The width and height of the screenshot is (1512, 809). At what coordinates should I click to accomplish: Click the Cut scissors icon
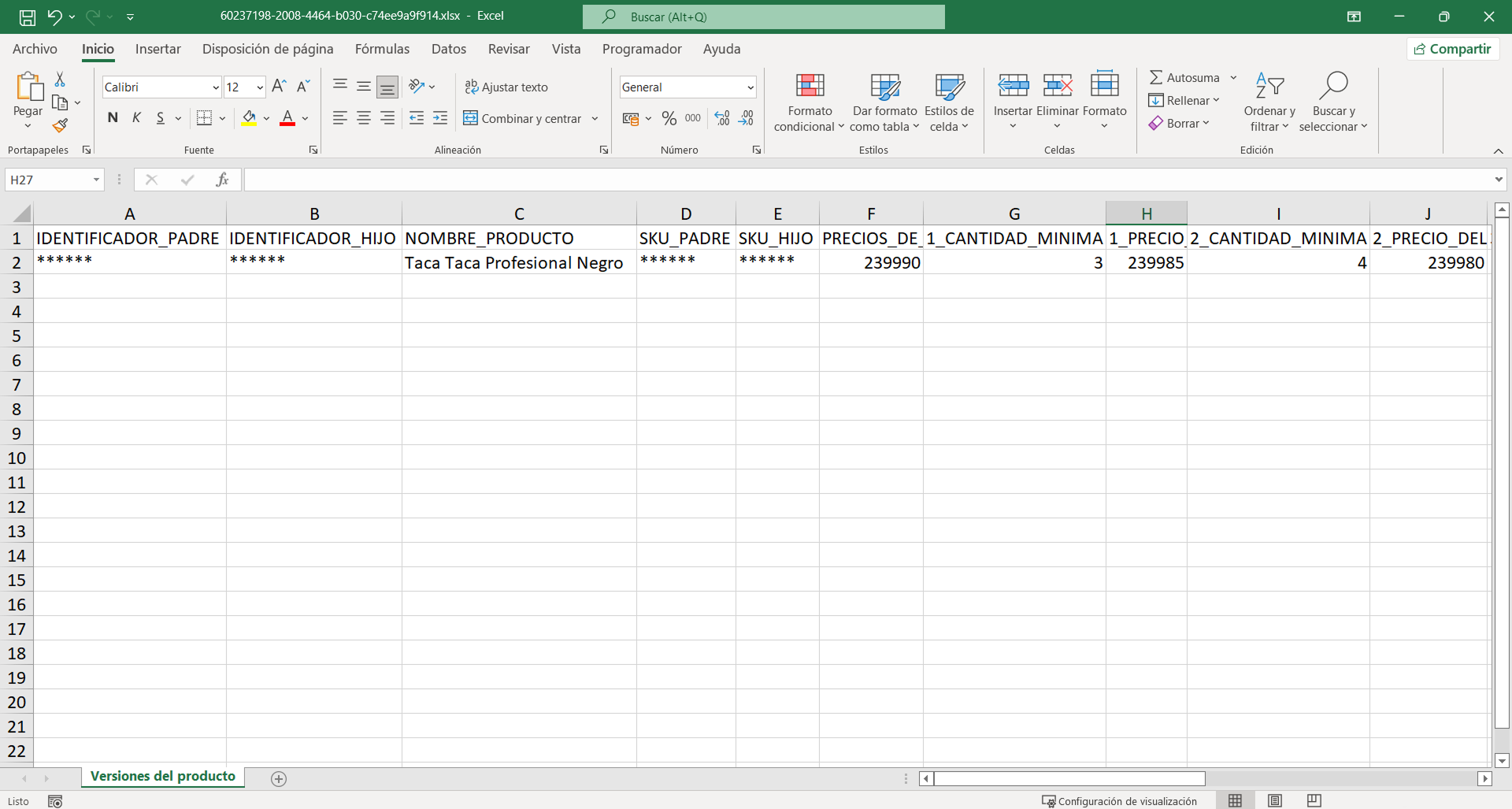[x=60, y=80]
